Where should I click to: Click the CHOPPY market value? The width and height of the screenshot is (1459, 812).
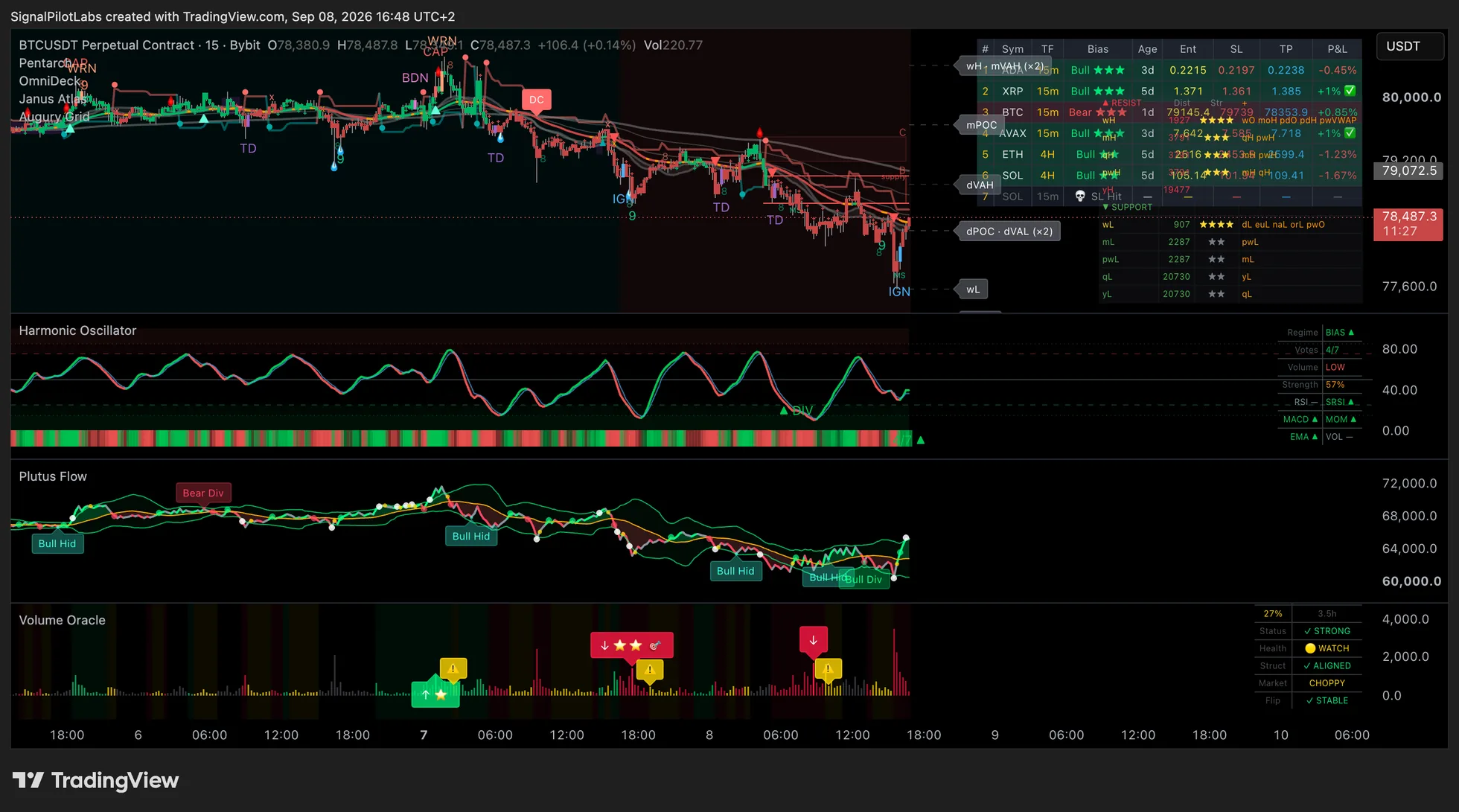point(1327,683)
